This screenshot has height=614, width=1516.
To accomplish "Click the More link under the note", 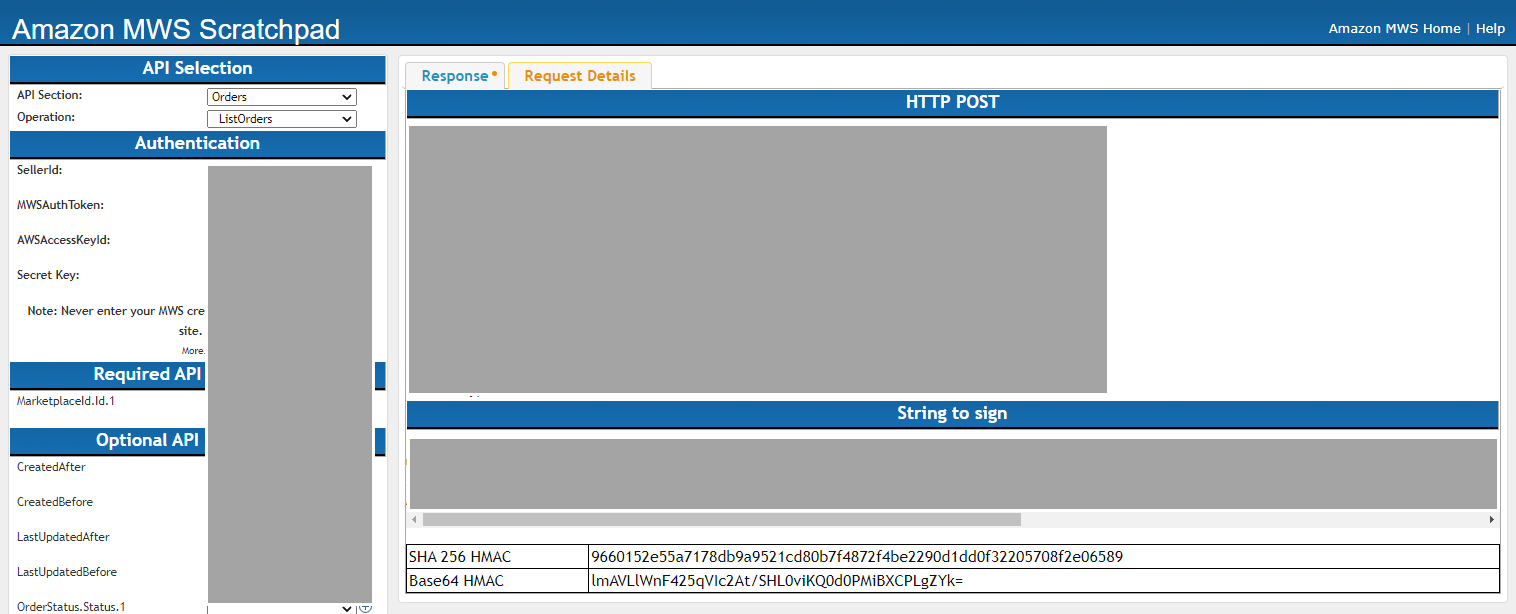I will [x=192, y=351].
